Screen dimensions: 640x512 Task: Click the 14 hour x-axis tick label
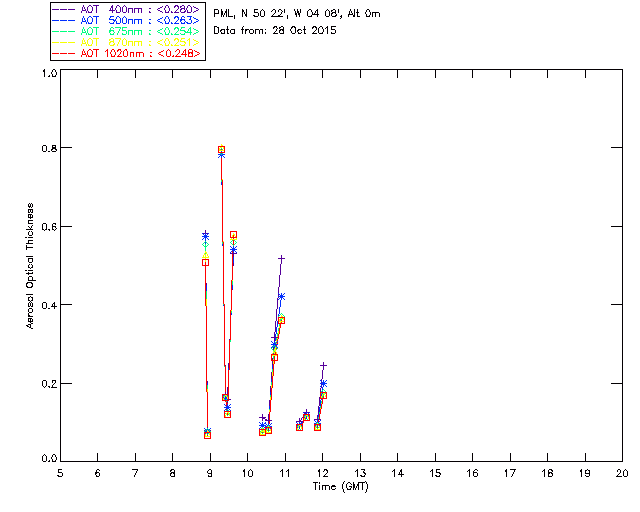[x=398, y=473]
